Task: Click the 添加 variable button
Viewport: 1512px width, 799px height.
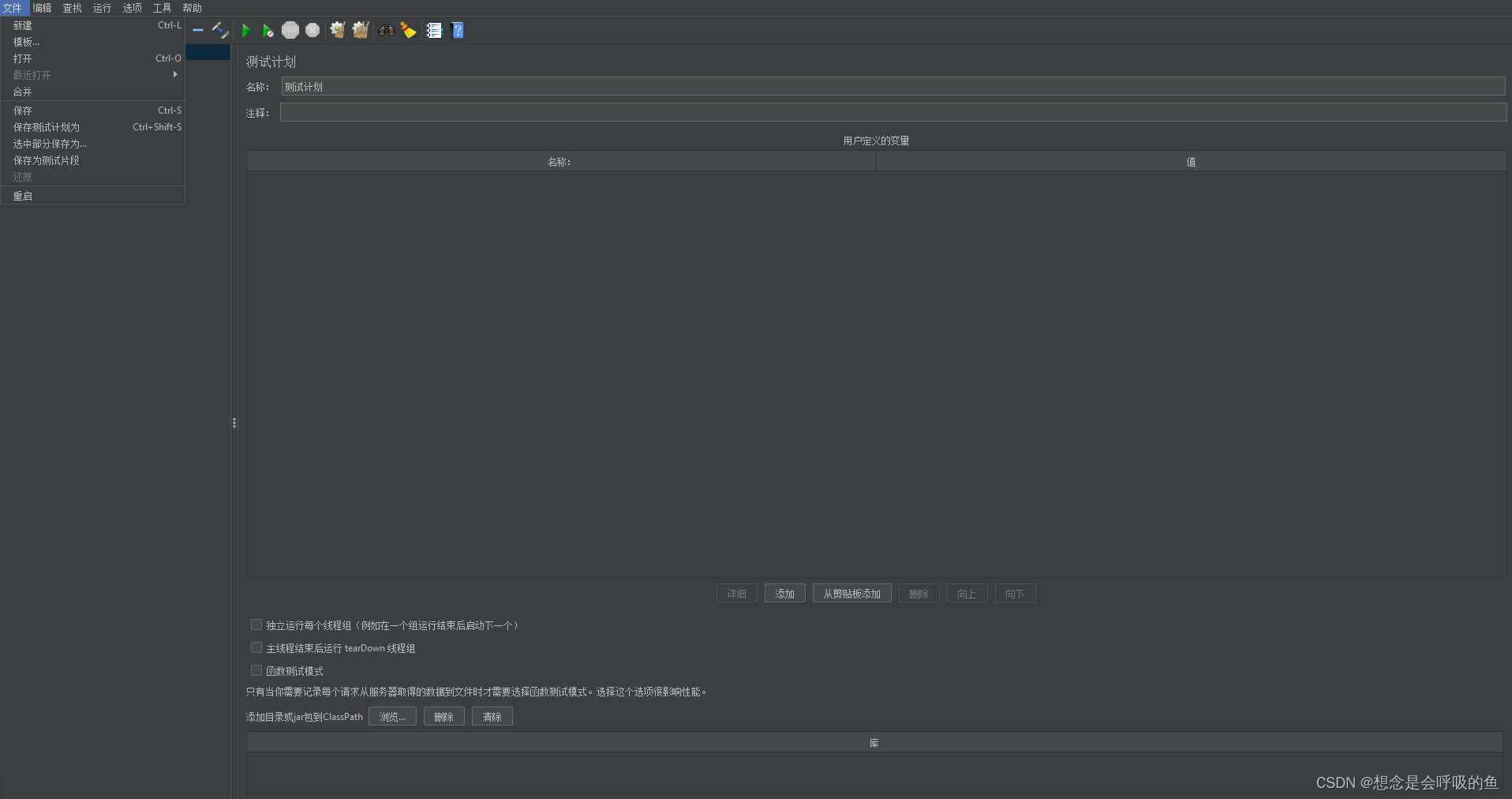Action: [784, 594]
